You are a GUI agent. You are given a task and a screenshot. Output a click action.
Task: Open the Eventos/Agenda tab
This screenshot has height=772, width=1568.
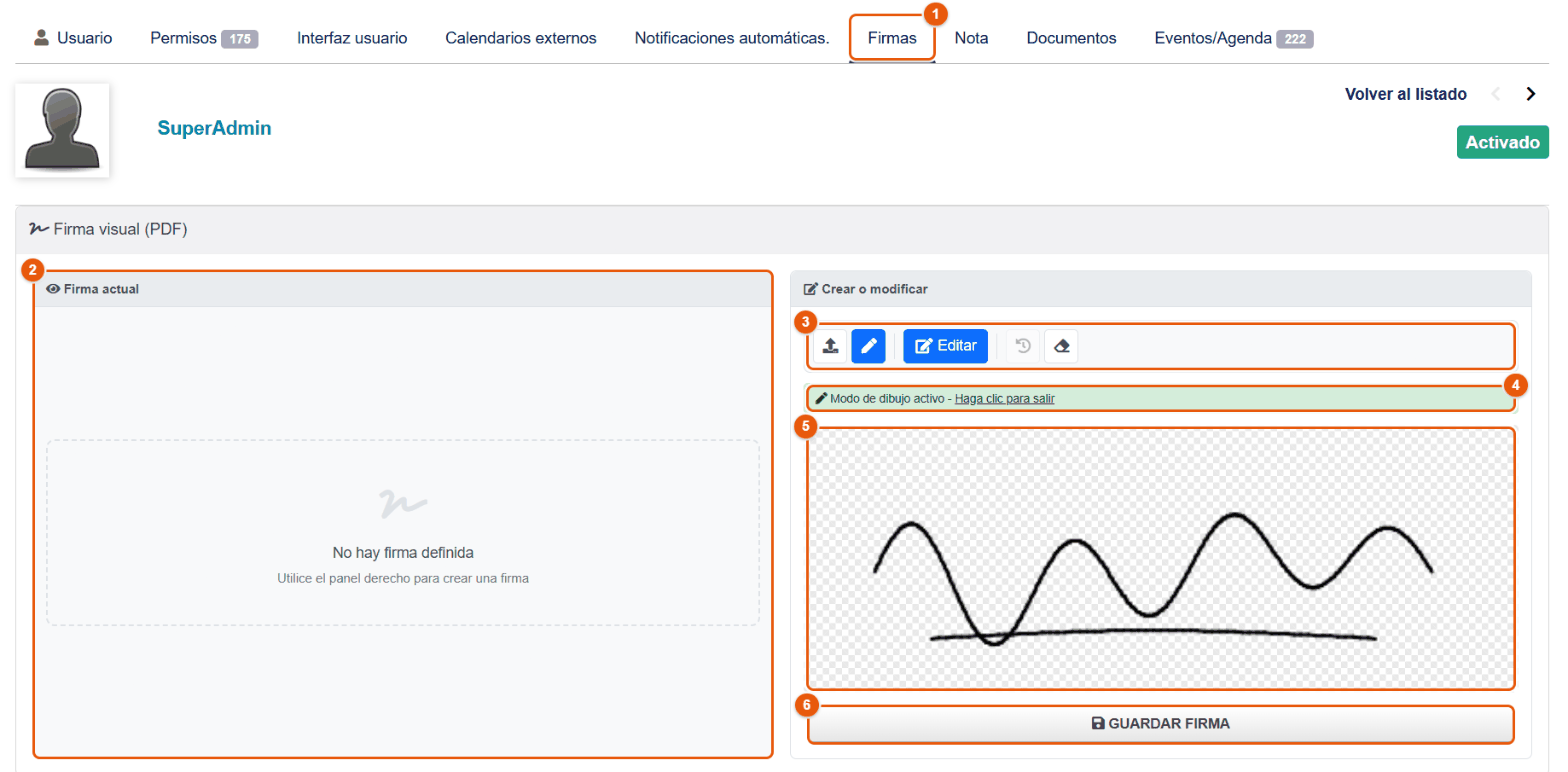[1234, 38]
